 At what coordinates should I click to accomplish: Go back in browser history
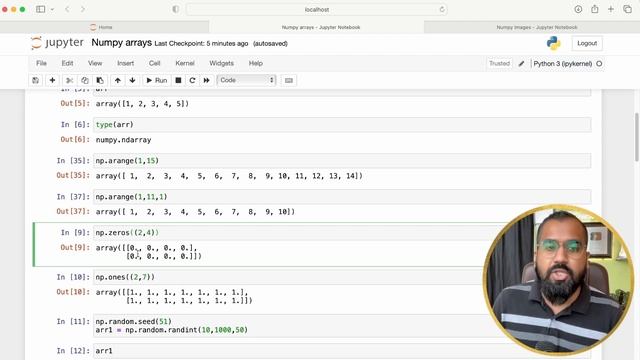point(67,9)
